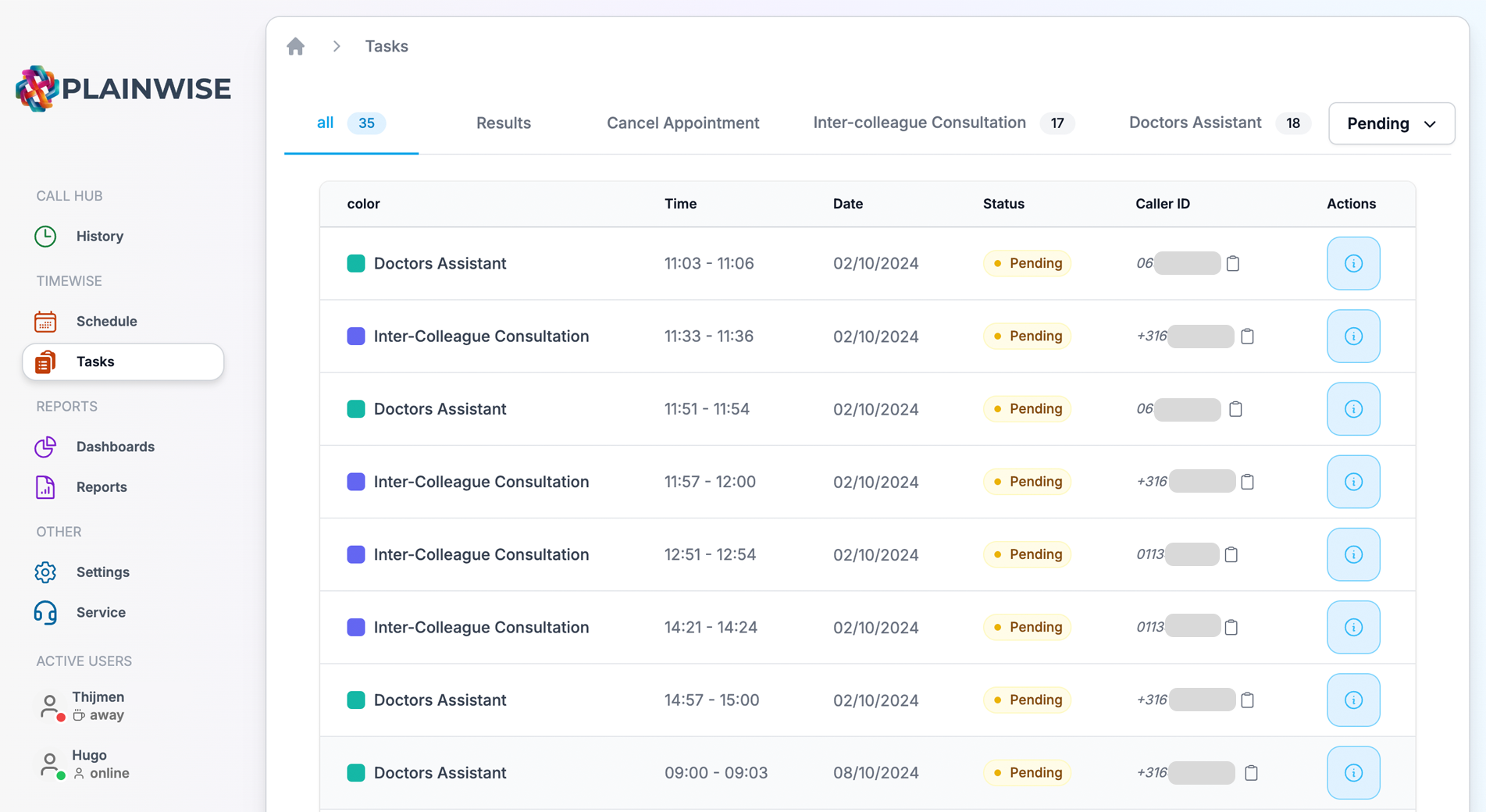Copy caller ID of the 11:57 - 12:00 task

(1247, 482)
